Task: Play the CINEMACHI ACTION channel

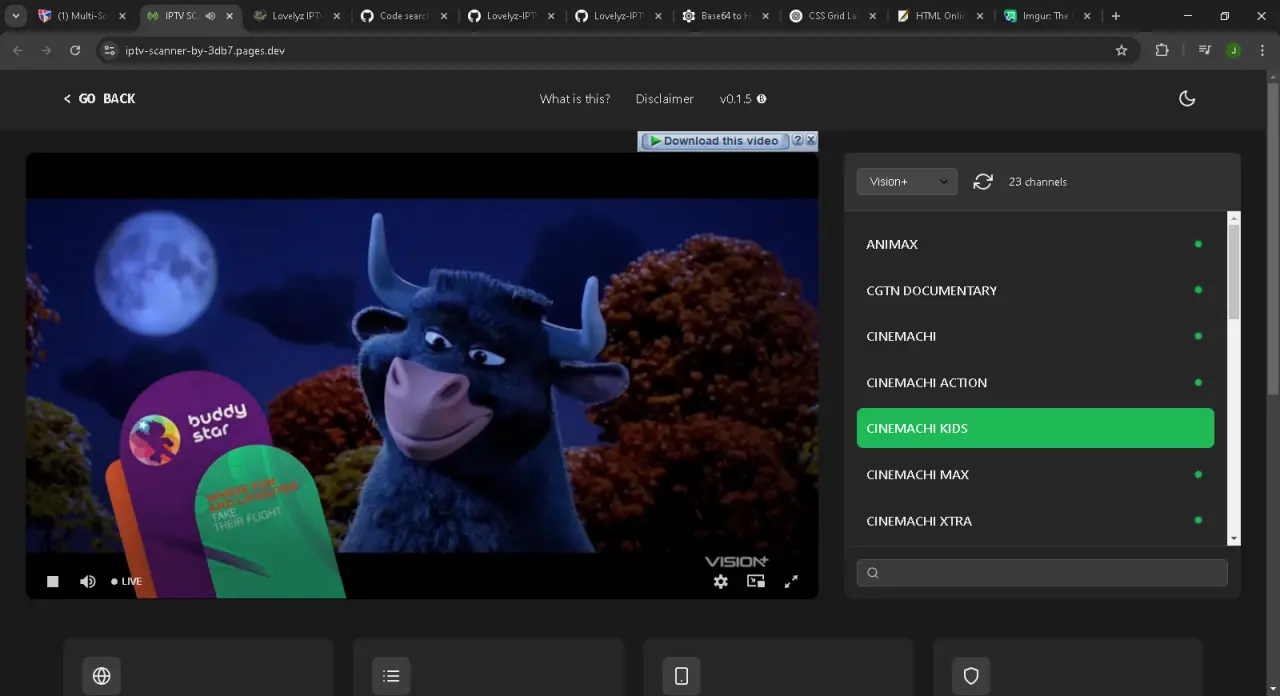Action: pos(1035,382)
